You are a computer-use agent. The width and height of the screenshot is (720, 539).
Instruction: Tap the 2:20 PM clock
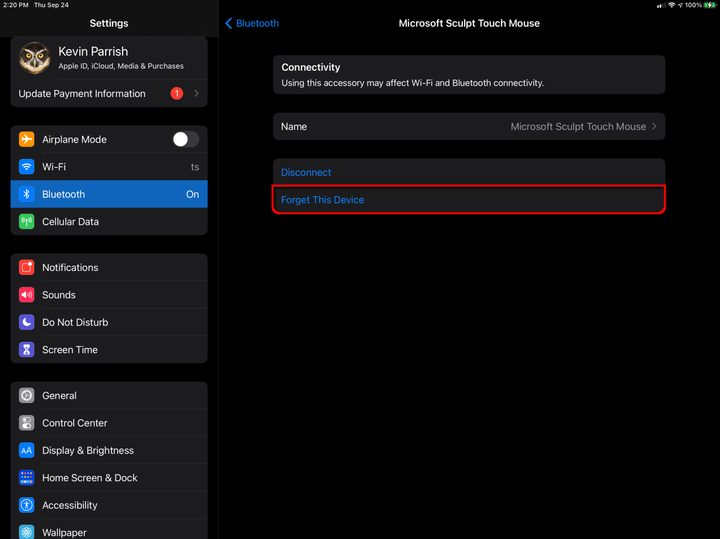[16, 5]
